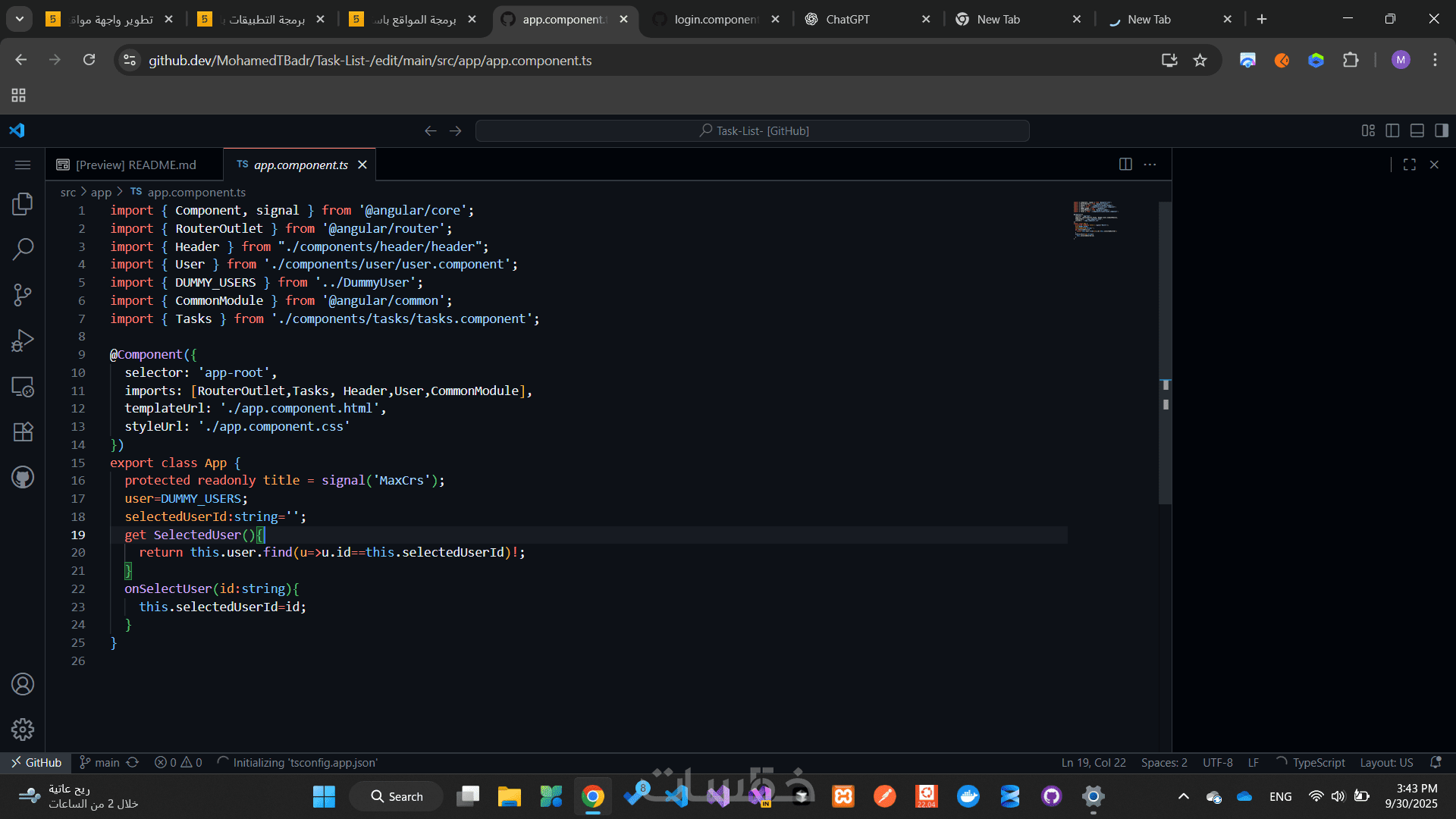
Task: Open the Explorer view in the activity bar
Action: (x=22, y=203)
